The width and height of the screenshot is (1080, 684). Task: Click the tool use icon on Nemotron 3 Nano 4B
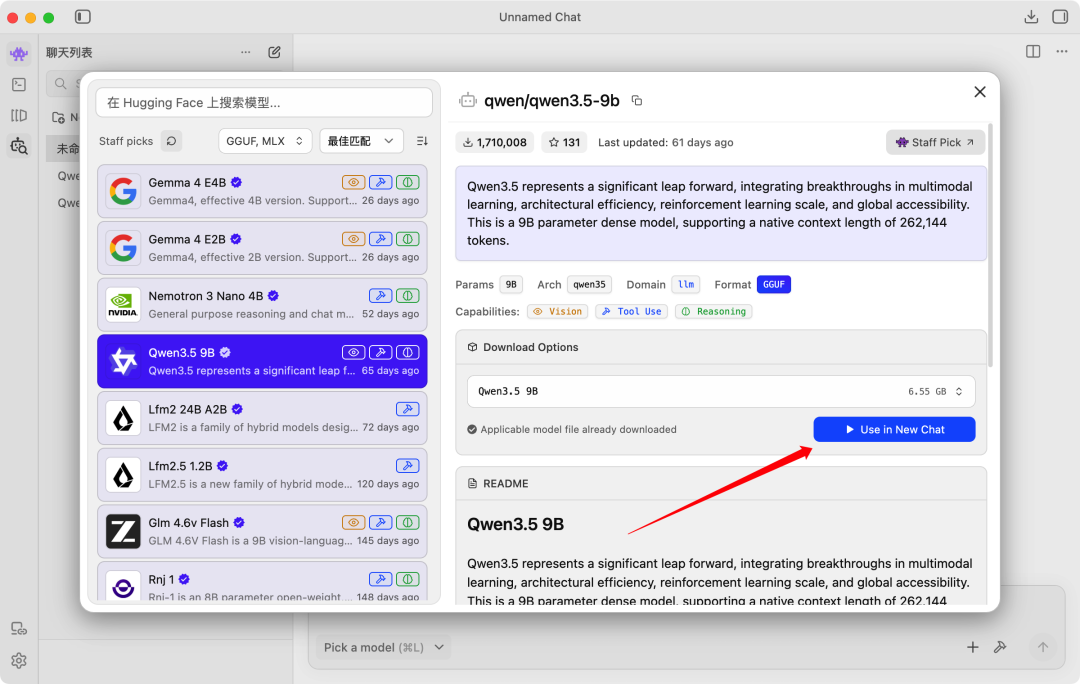click(380, 296)
